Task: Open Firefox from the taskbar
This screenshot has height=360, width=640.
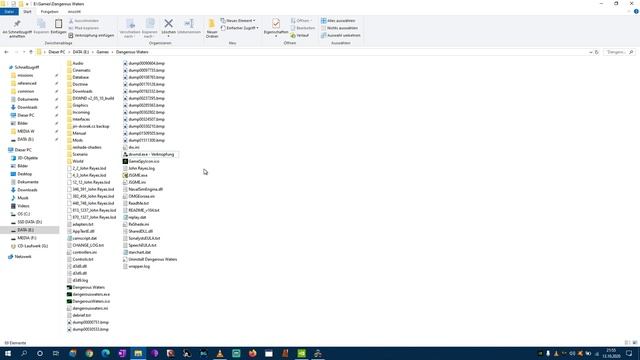Action: (252, 353)
